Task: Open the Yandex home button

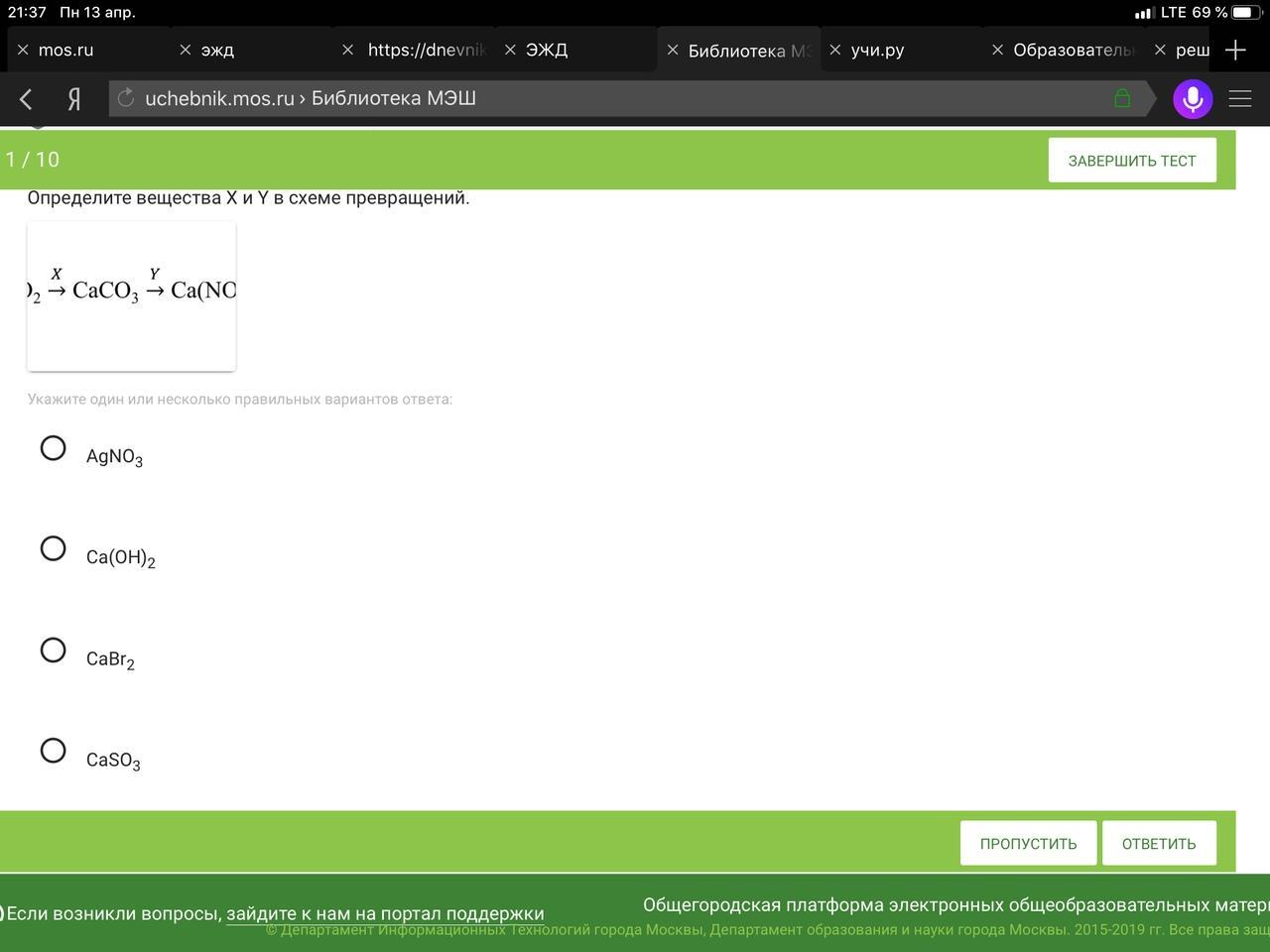Action: 73,99
